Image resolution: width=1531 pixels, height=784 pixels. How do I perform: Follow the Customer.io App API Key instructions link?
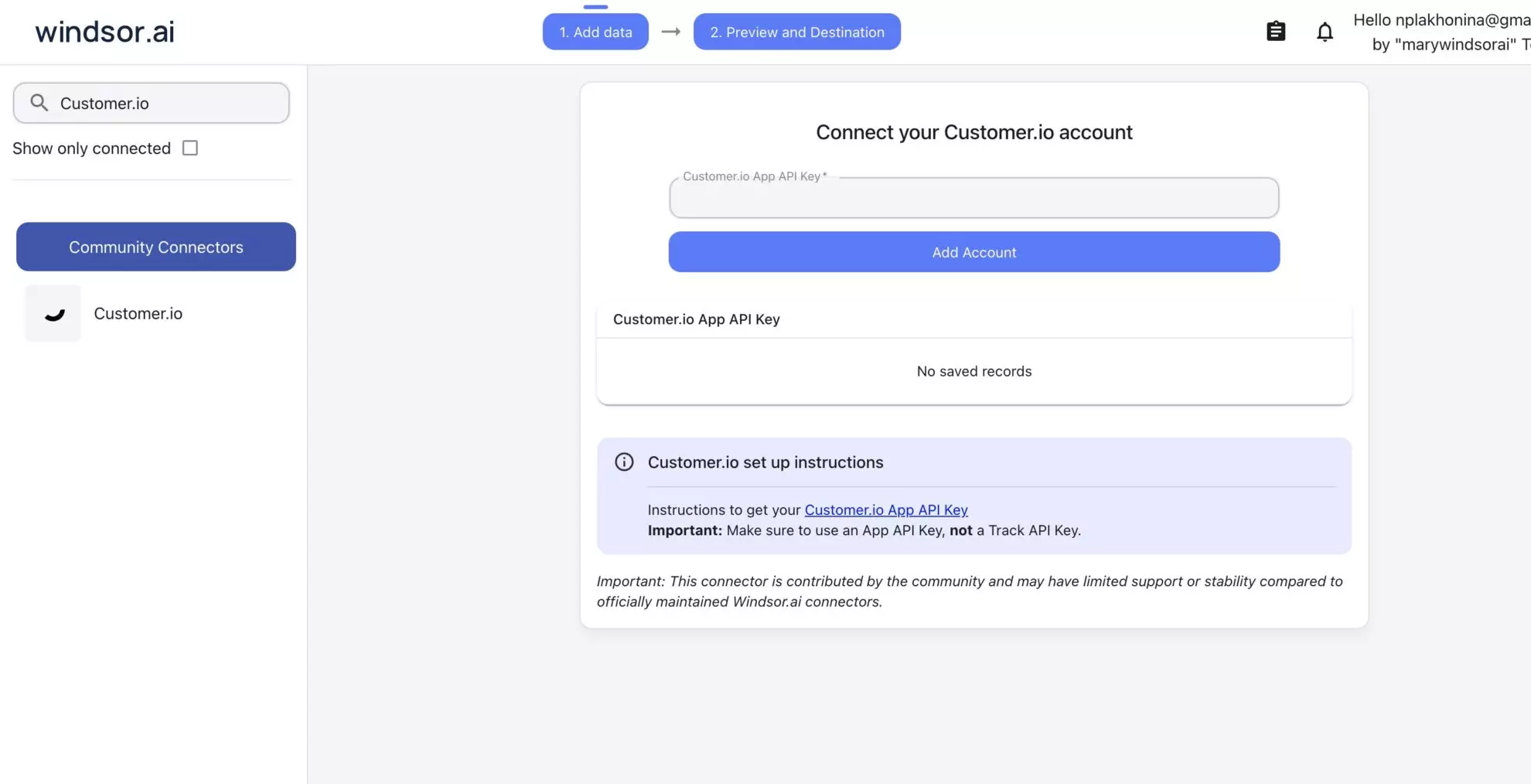[886, 510]
